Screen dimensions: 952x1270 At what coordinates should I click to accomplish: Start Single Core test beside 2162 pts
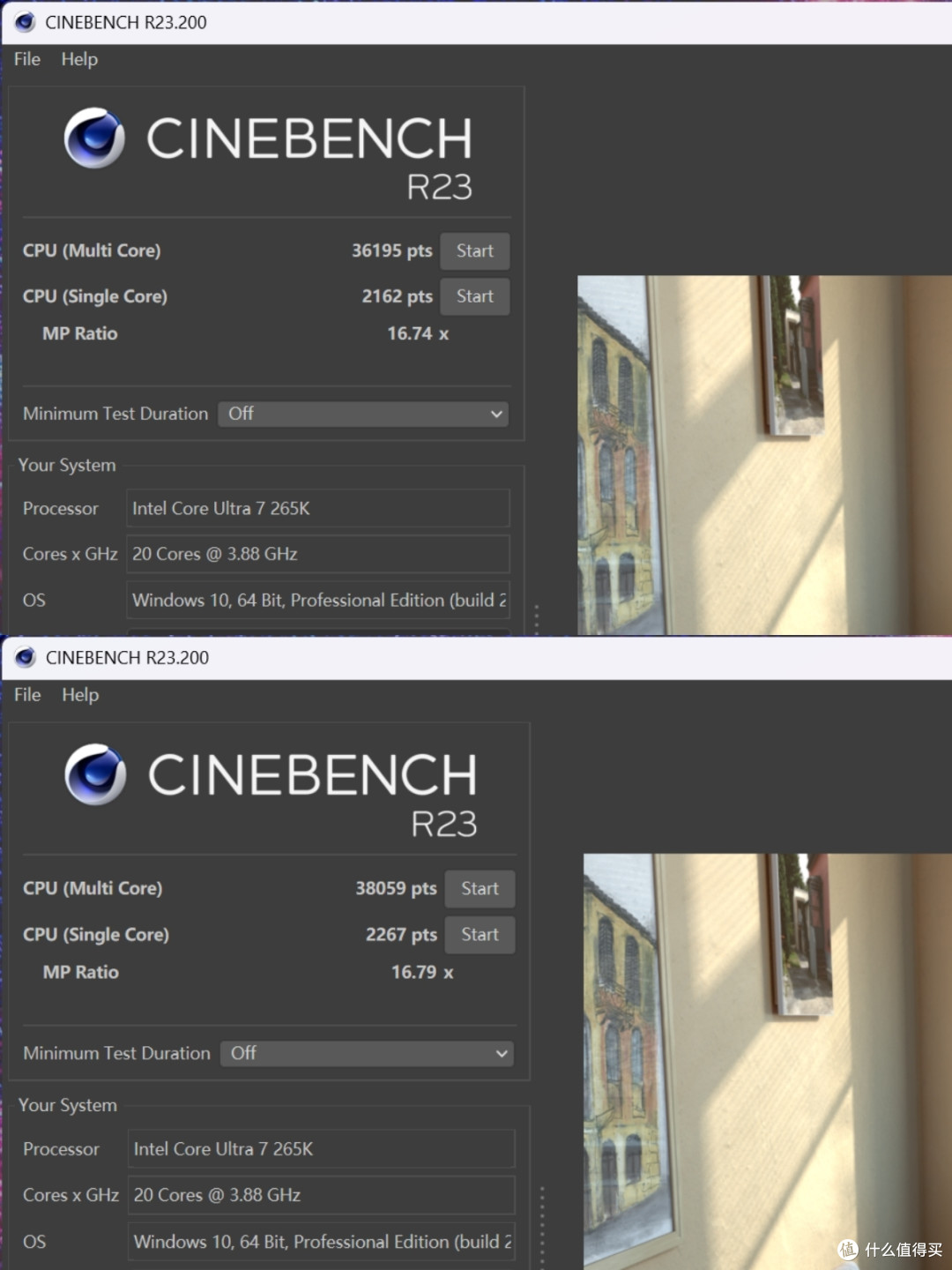click(x=475, y=297)
